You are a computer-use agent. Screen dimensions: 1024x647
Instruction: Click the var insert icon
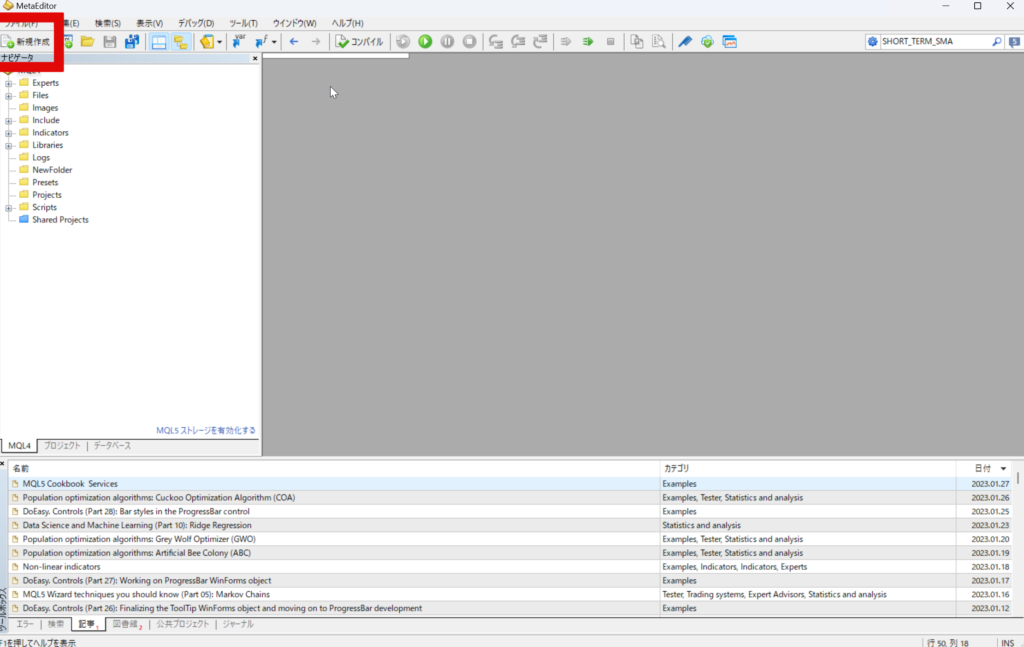point(239,42)
